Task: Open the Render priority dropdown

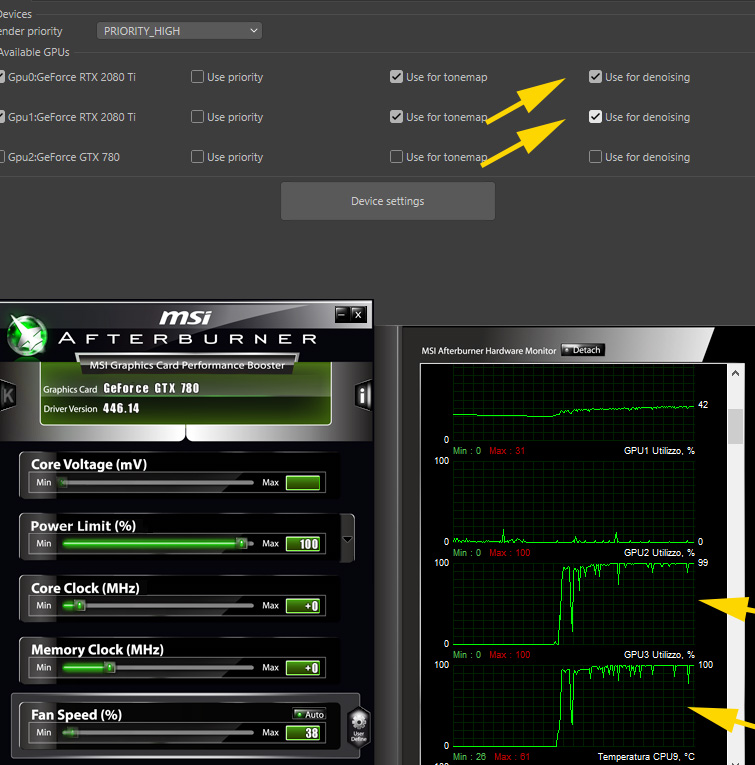Action: [179, 31]
